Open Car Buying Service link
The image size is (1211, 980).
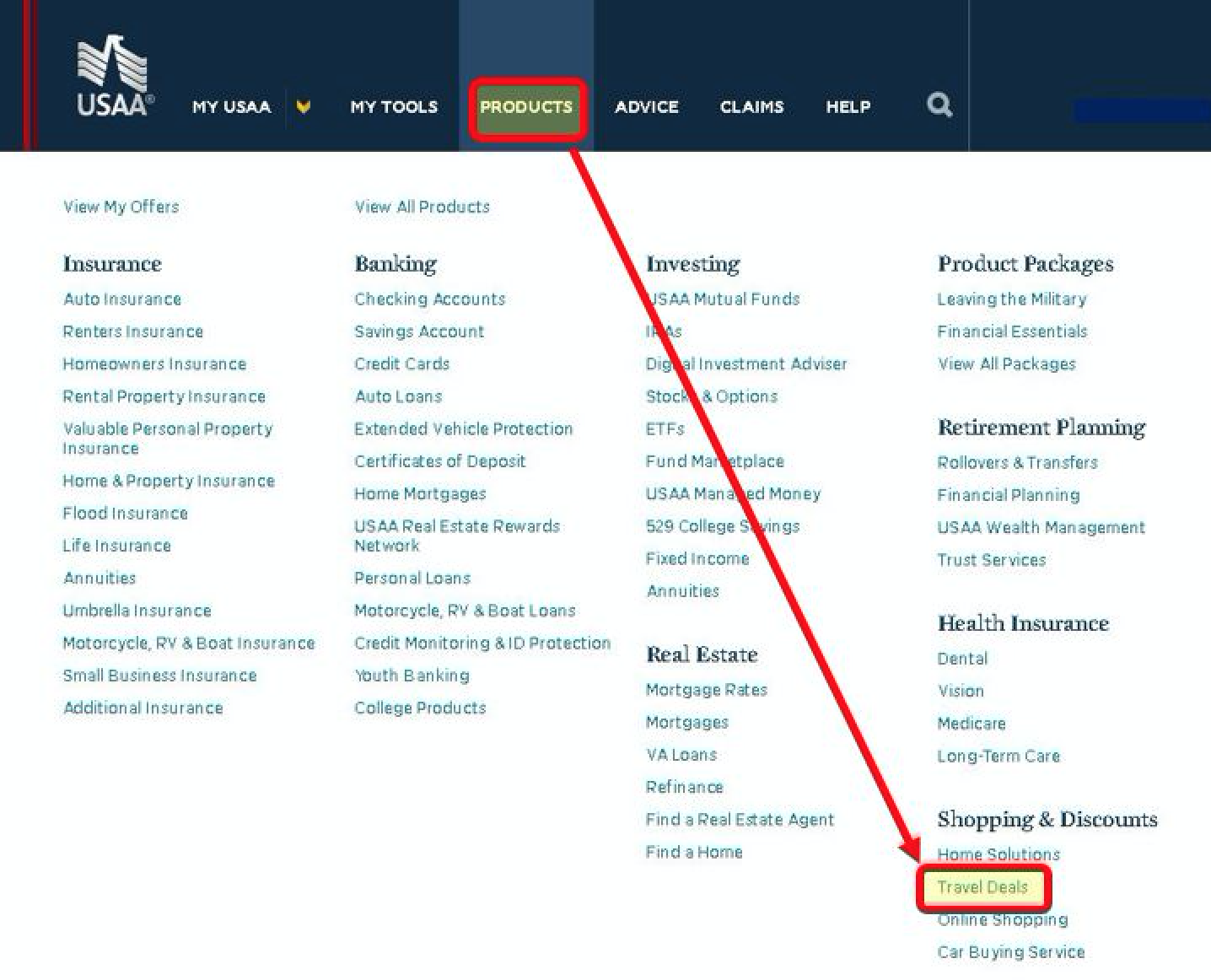(x=1012, y=952)
